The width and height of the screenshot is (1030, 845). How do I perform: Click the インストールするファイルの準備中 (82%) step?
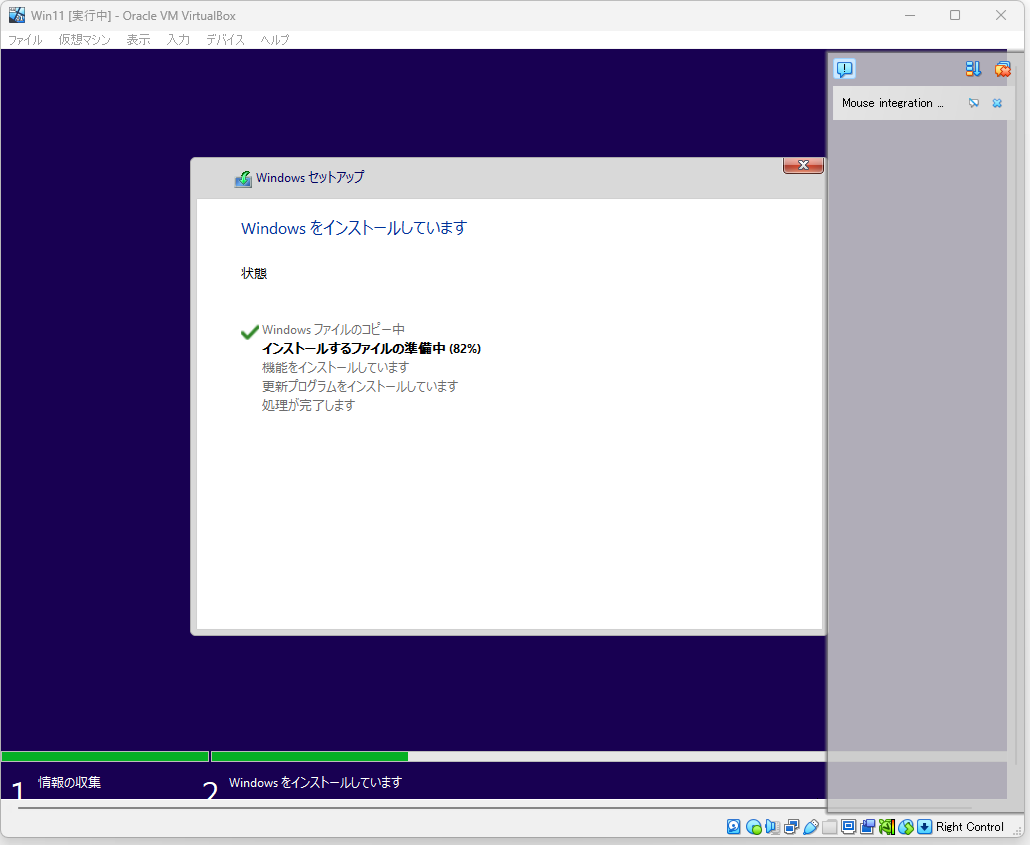point(371,348)
